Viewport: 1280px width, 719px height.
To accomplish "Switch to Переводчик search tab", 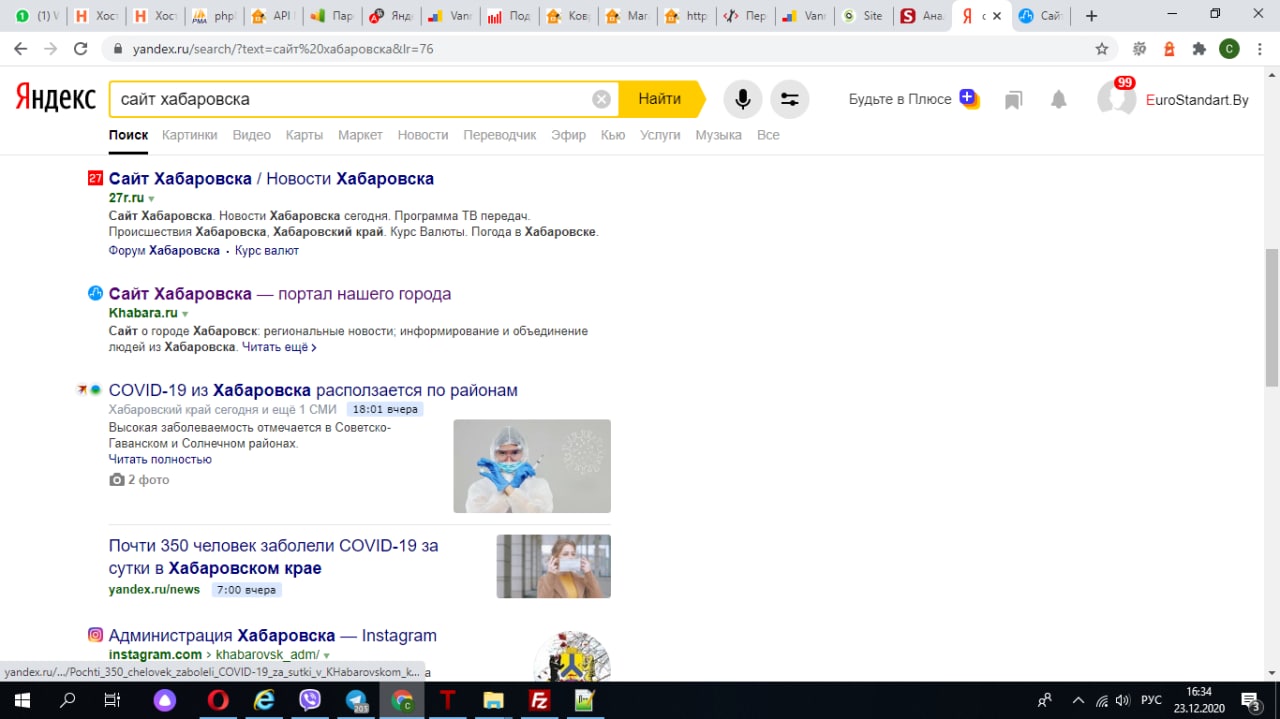I will 500,134.
